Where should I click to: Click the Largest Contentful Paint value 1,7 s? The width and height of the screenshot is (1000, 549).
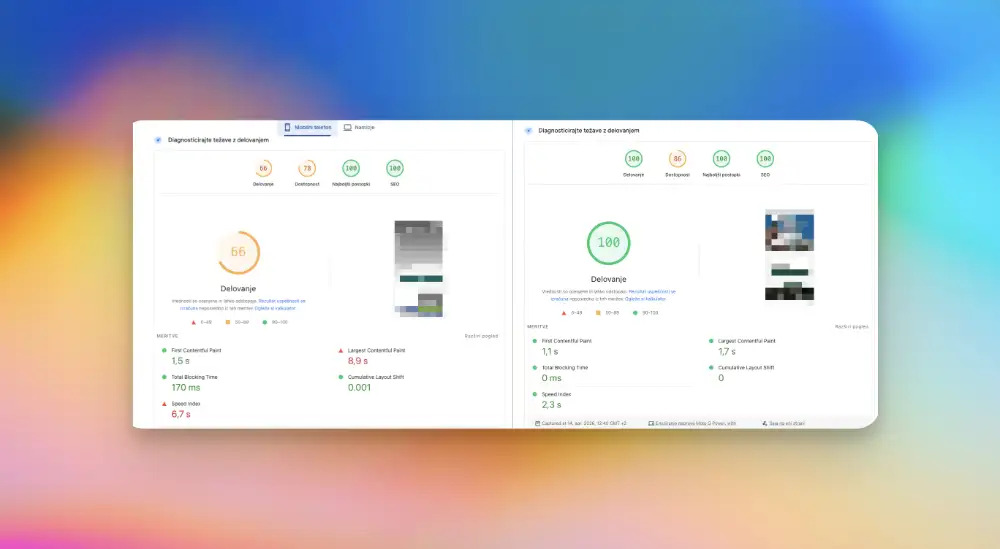[x=727, y=351]
